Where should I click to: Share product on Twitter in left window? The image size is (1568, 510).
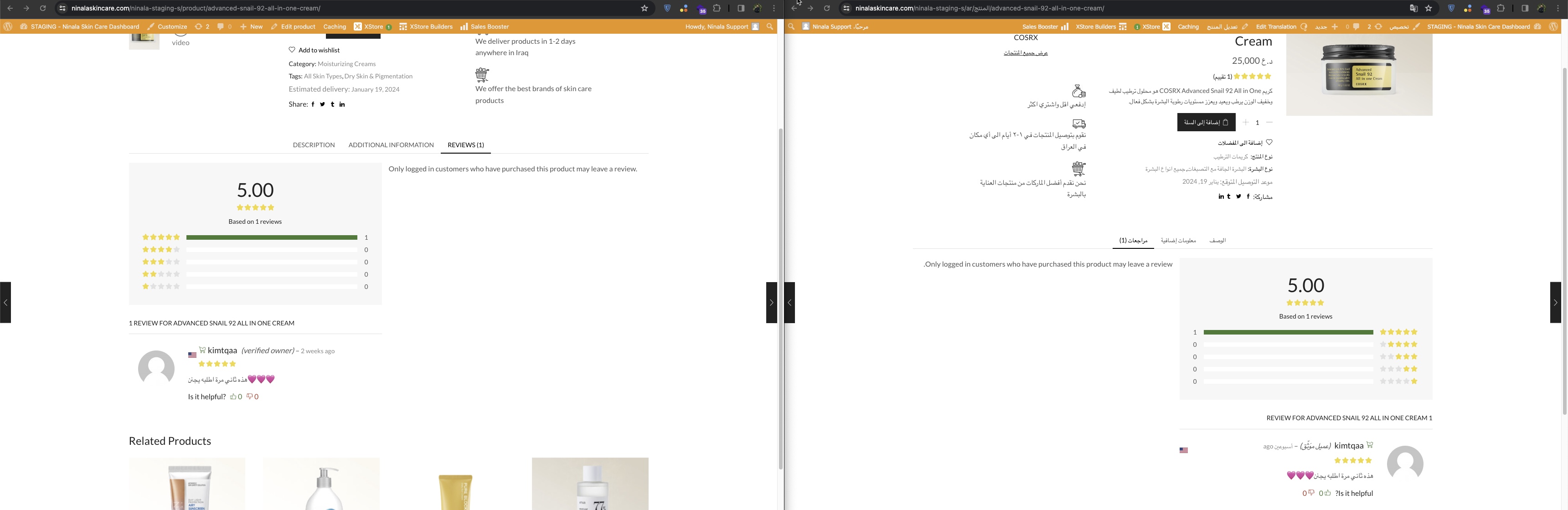pyautogui.click(x=323, y=105)
